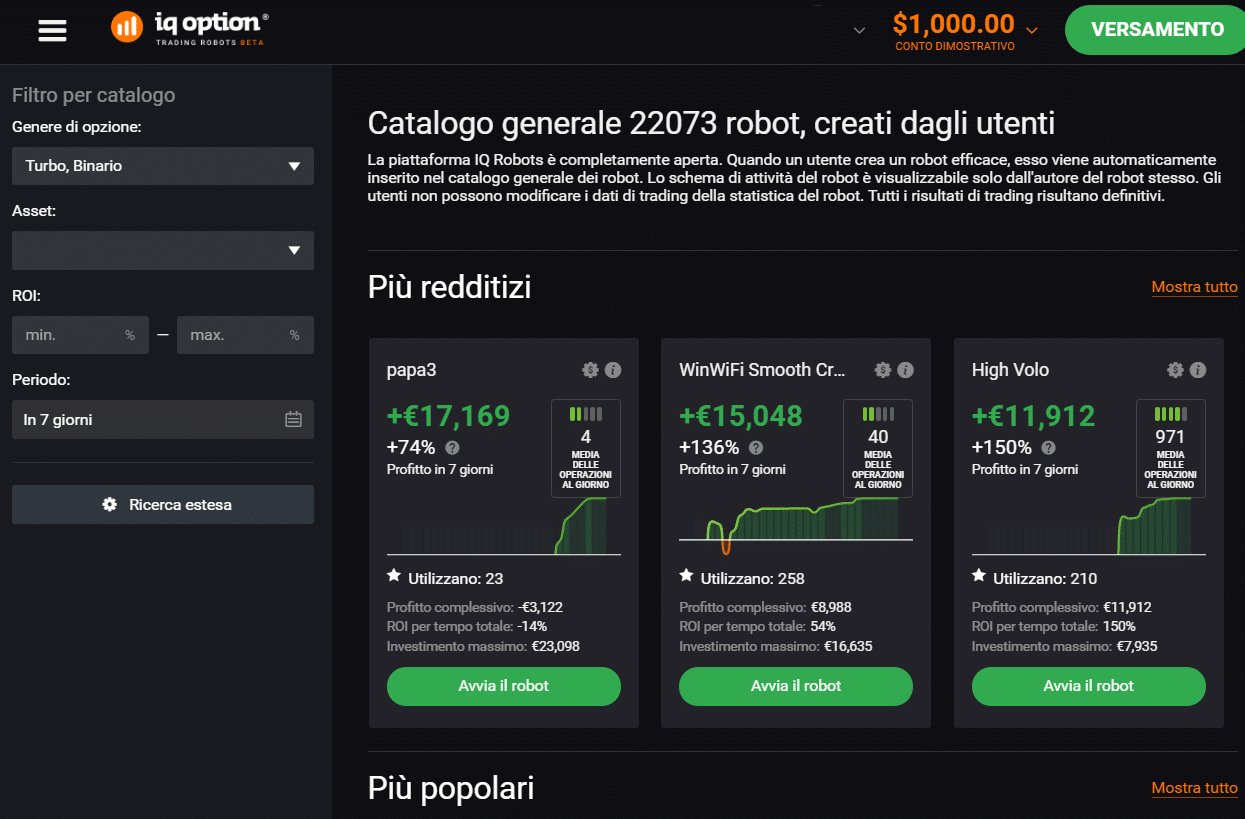
Task: Open Ricerca estesa advanced search
Action: coord(163,505)
